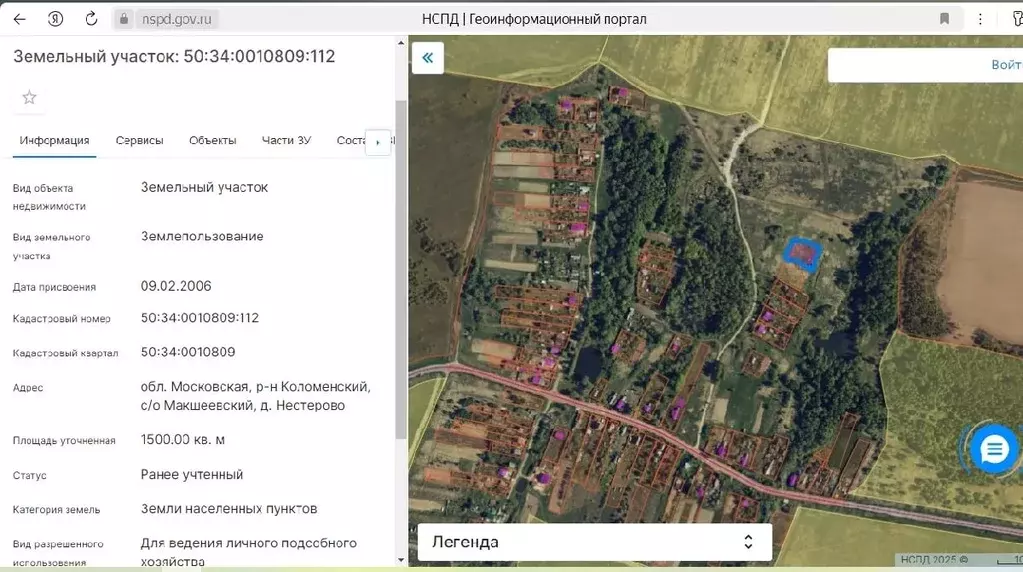Add land plot to favorites with star
This screenshot has width=1023, height=572.
pyautogui.click(x=29, y=97)
